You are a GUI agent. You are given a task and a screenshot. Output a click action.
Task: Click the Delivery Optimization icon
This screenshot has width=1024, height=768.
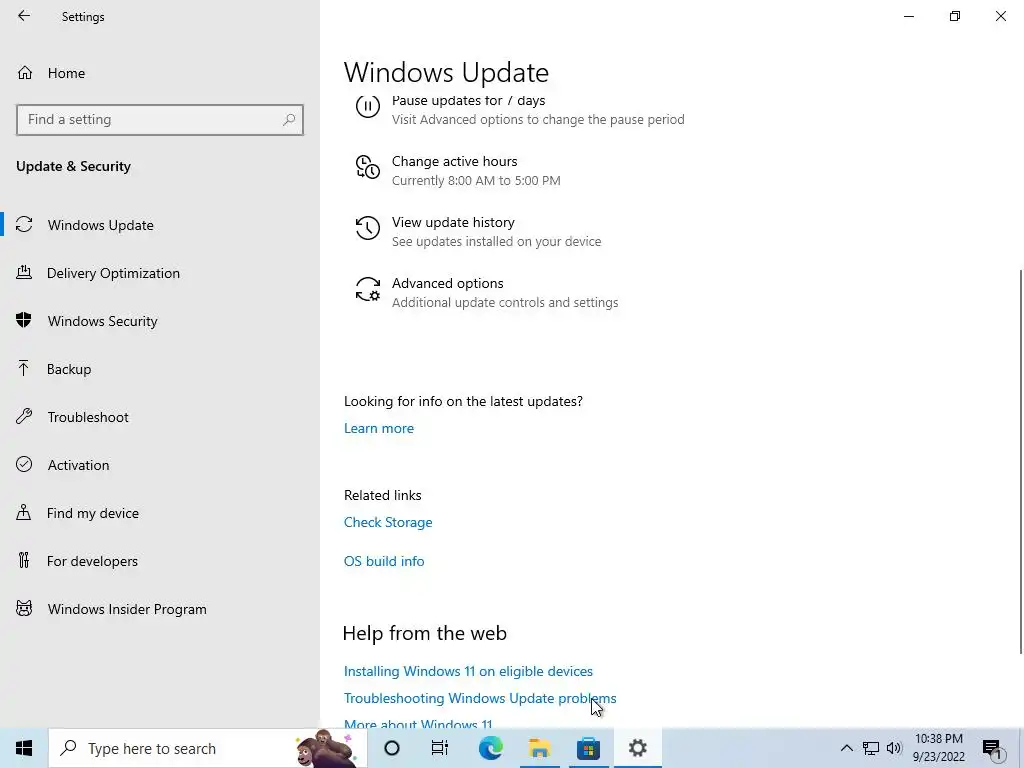click(x=24, y=272)
